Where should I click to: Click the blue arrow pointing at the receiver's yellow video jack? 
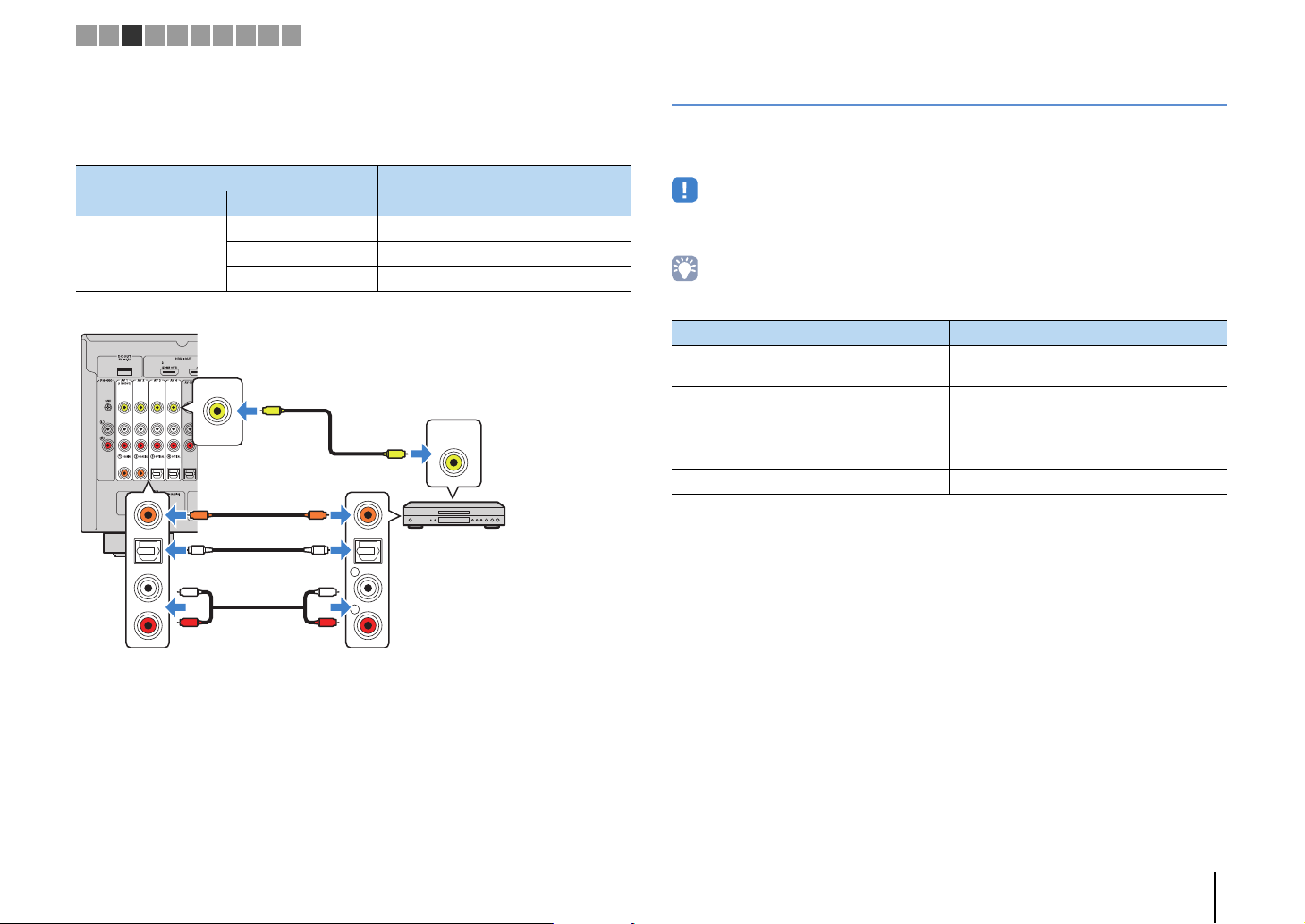(246, 411)
